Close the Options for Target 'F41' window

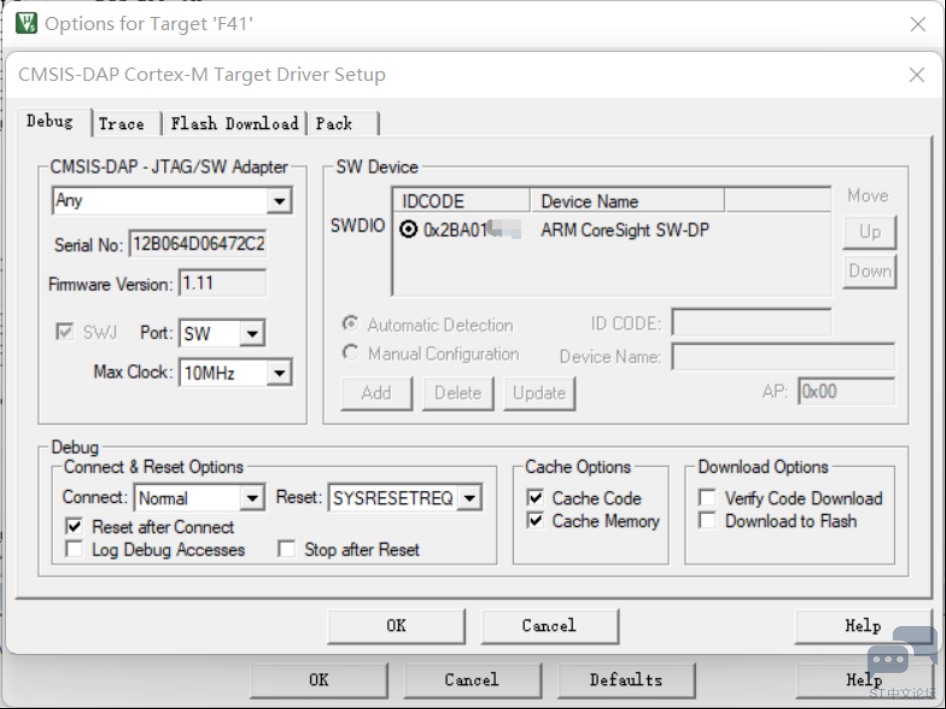pos(918,24)
